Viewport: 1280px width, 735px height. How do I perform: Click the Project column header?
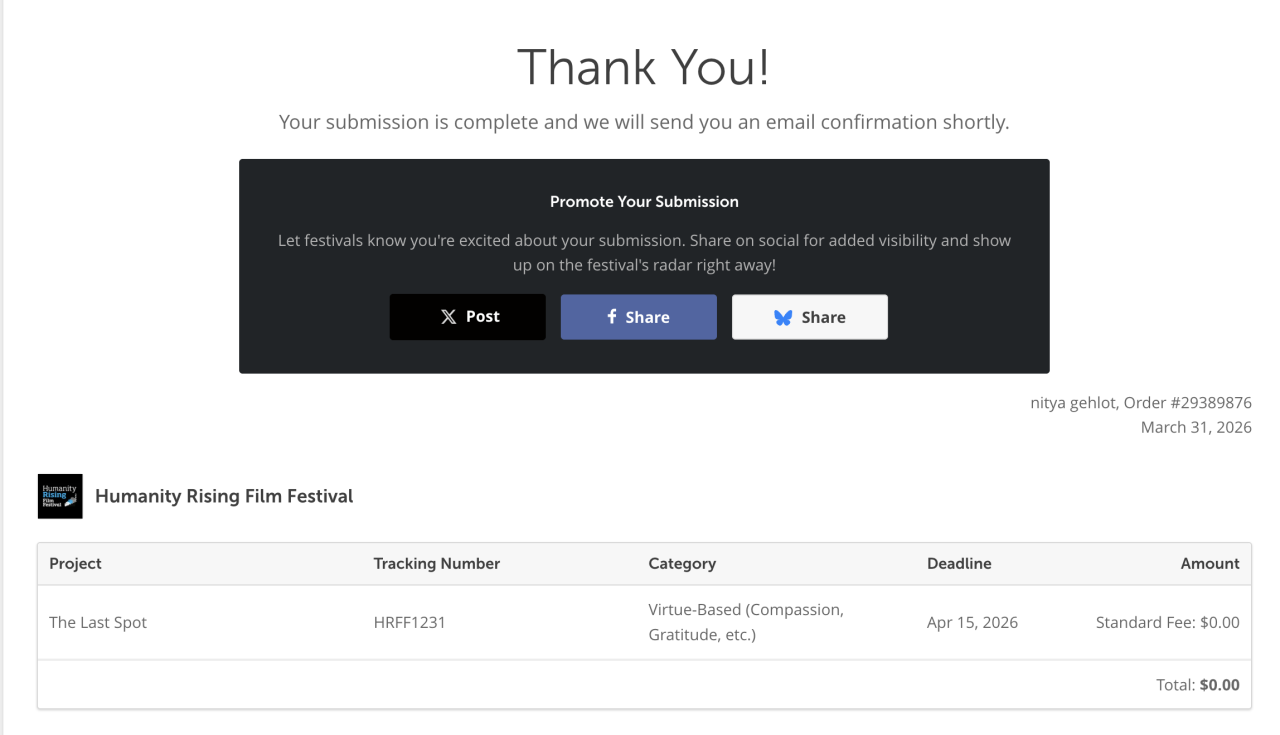[x=76, y=564]
